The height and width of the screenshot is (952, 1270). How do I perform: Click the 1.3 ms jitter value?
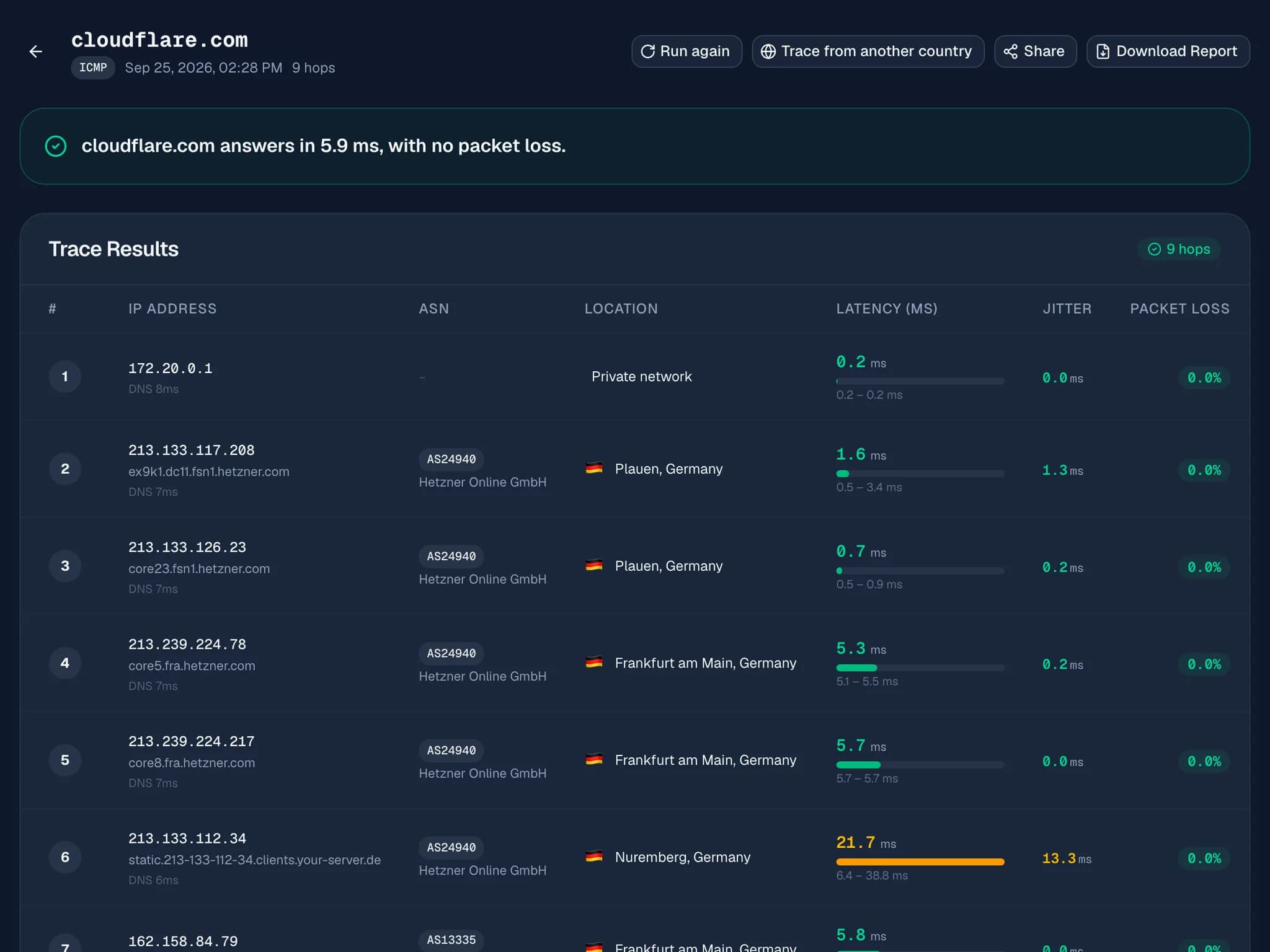(1063, 470)
